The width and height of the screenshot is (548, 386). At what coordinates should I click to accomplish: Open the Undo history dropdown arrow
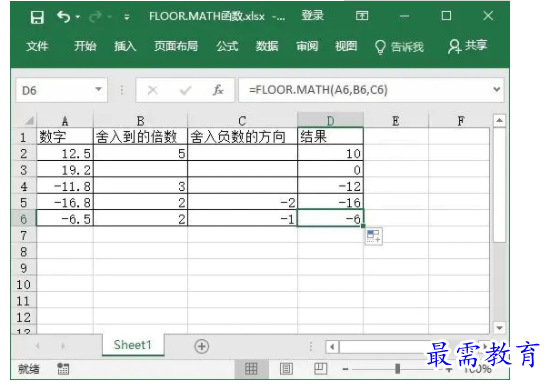78,16
